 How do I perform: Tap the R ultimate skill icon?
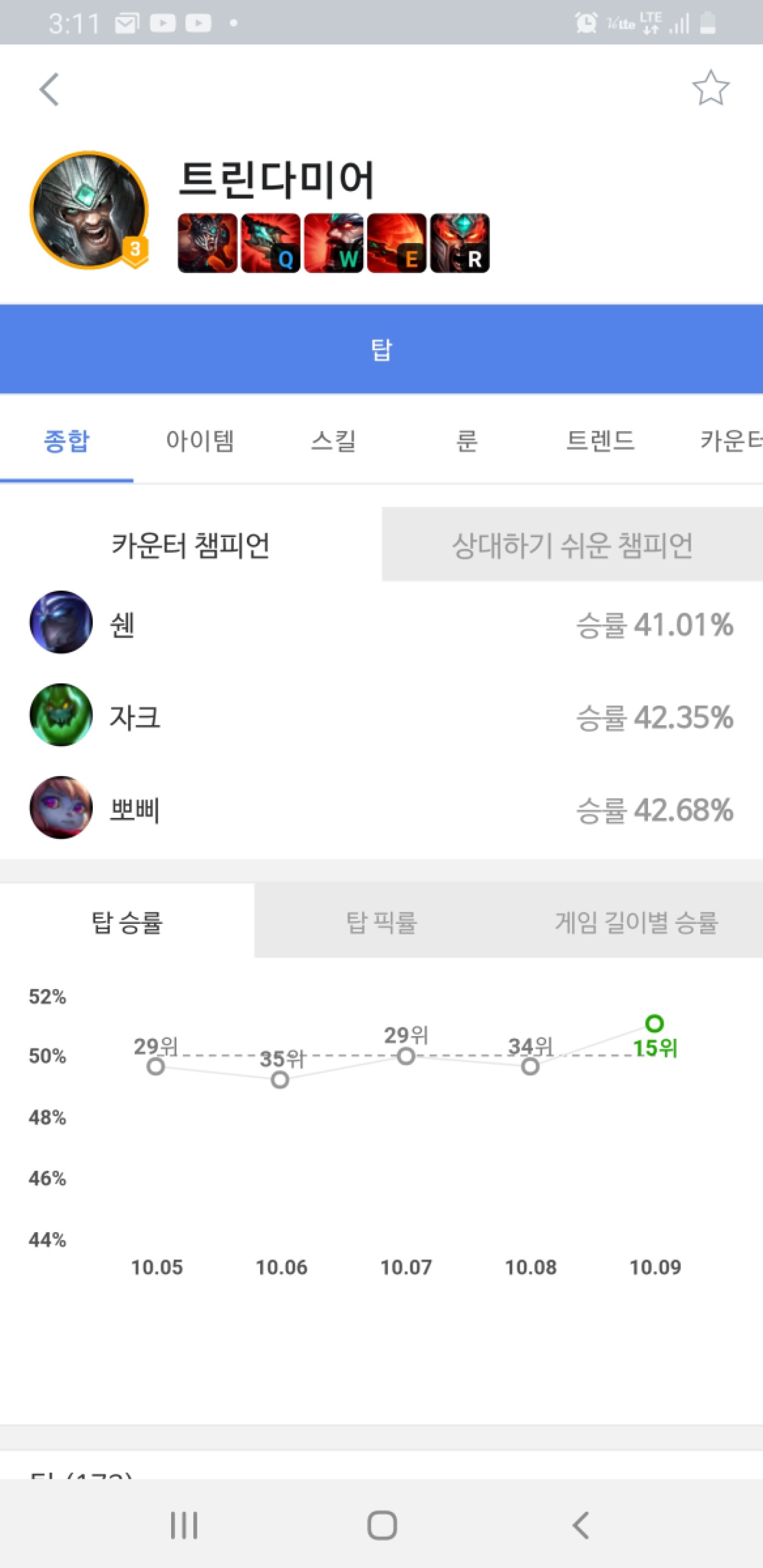(x=460, y=243)
